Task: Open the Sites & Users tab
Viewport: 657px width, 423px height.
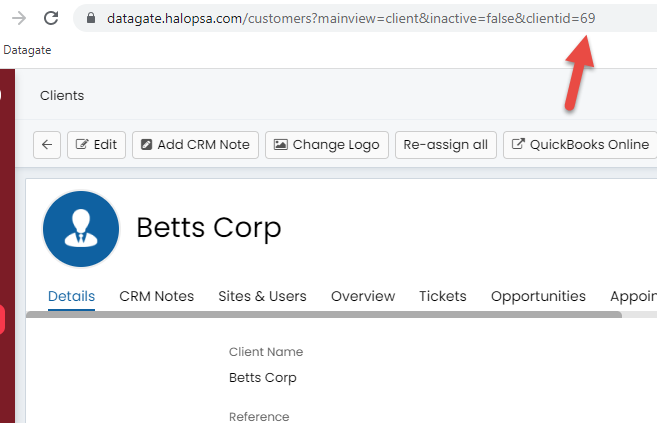Action: coord(262,296)
